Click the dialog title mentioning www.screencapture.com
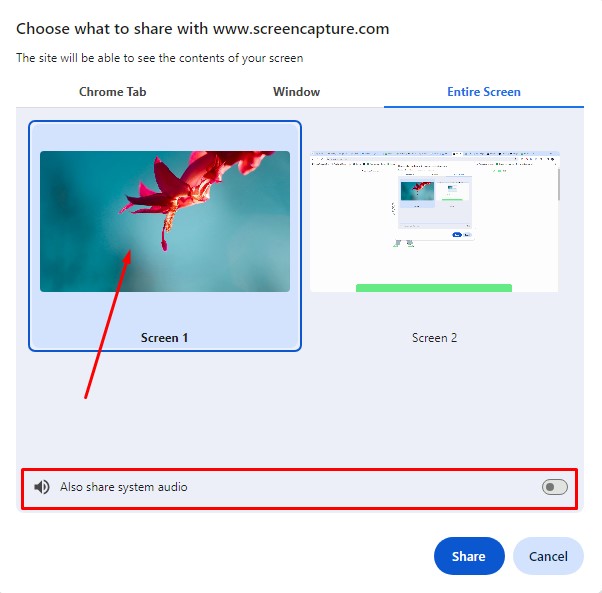Viewport: 602px width, 593px height. (x=203, y=29)
